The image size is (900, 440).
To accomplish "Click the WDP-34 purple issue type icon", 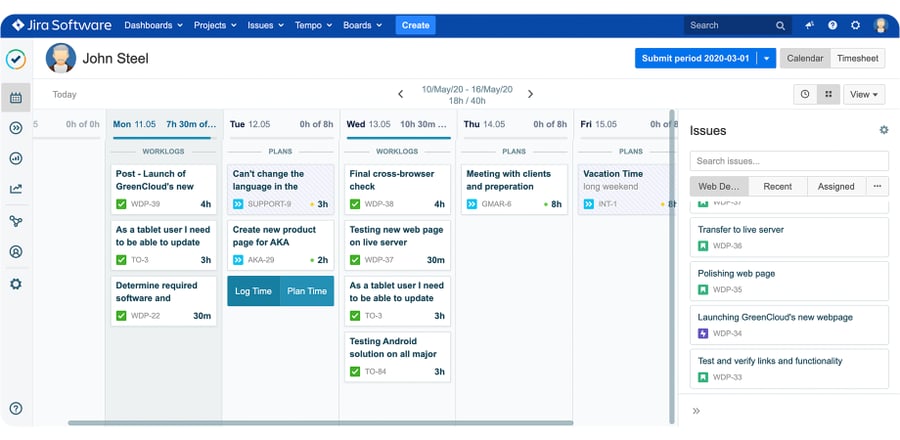I will [x=703, y=333].
